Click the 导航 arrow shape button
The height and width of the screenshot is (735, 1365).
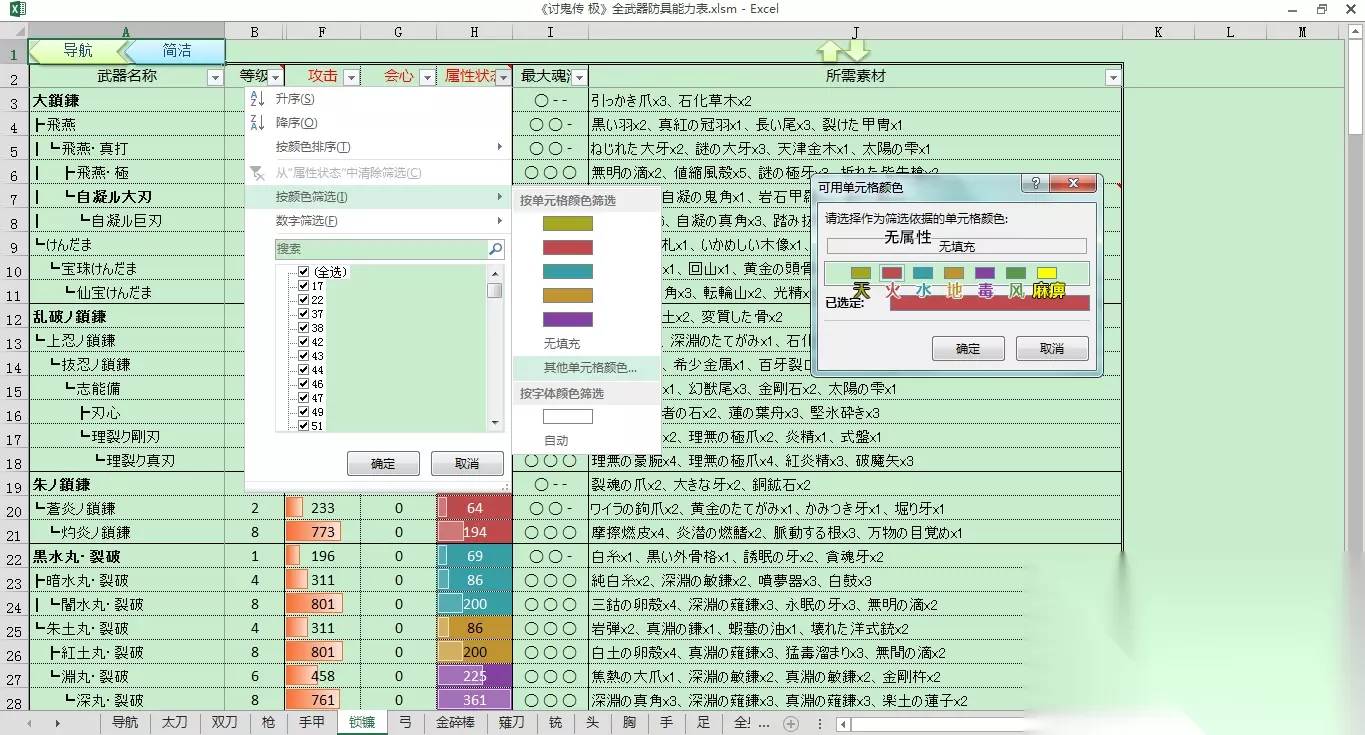point(78,51)
